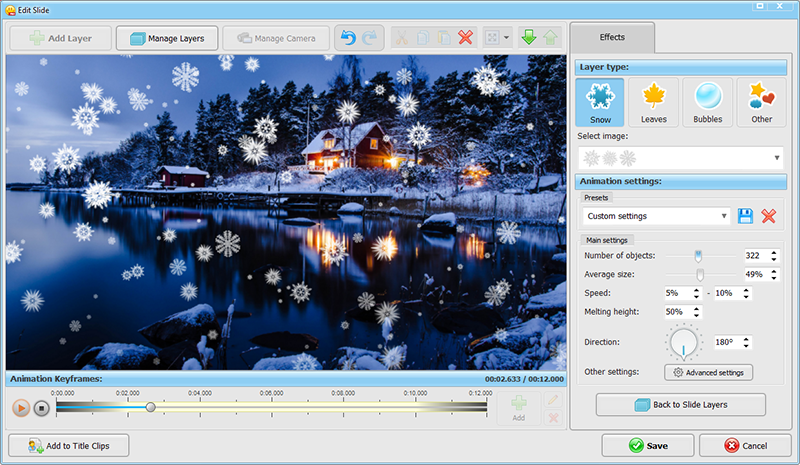This screenshot has height=465, width=800.
Task: Open the Manage Layers tab
Action: pyautogui.click(x=167, y=38)
